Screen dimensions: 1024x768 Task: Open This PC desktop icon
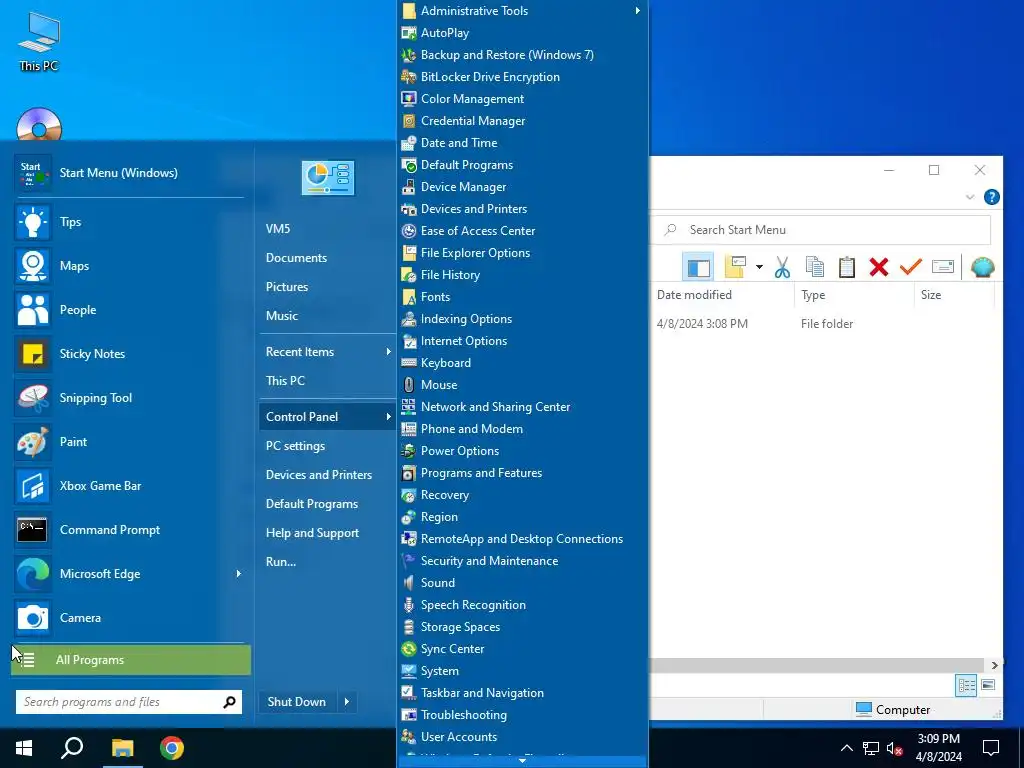point(39,41)
